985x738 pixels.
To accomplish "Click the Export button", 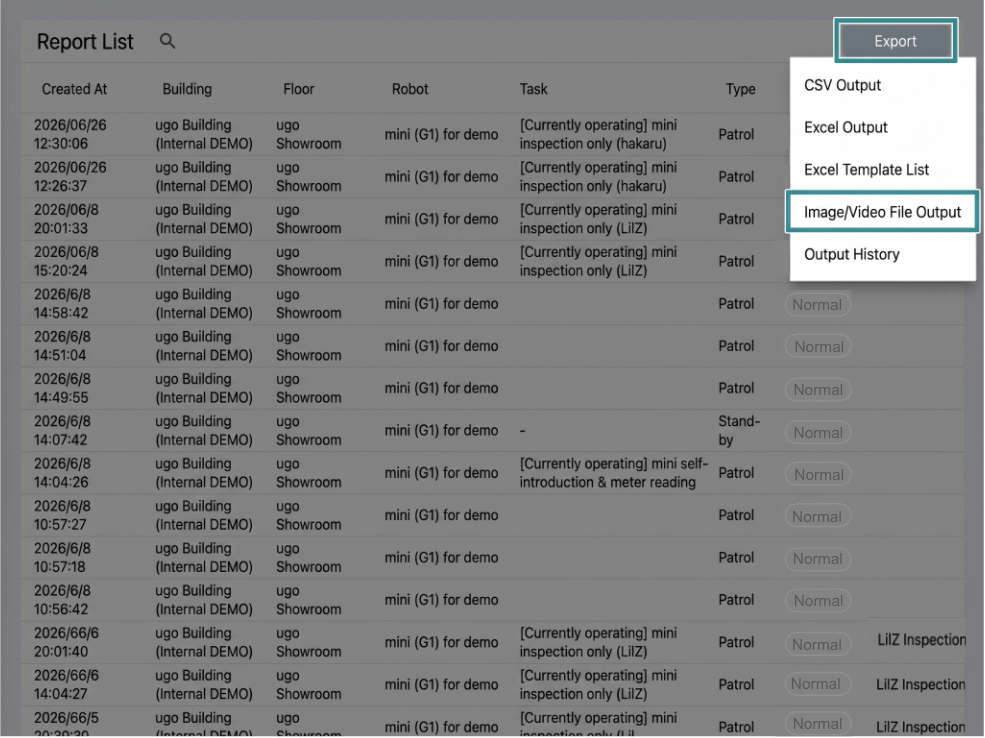I will pyautogui.click(x=895, y=41).
